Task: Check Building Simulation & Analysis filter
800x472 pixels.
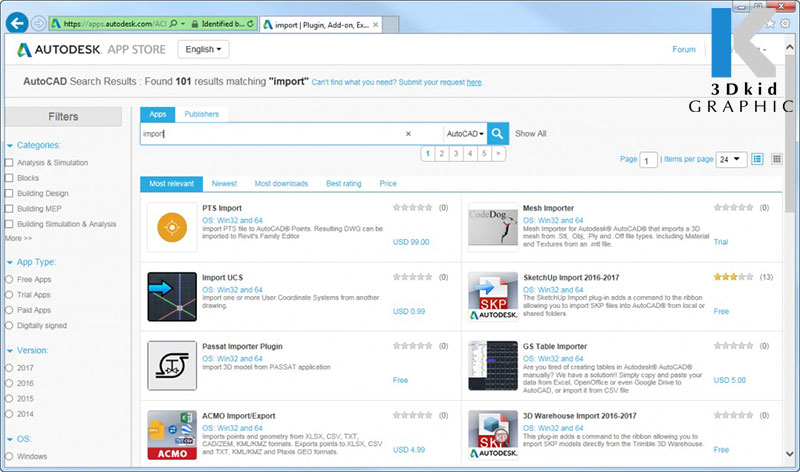Action: (x=9, y=224)
